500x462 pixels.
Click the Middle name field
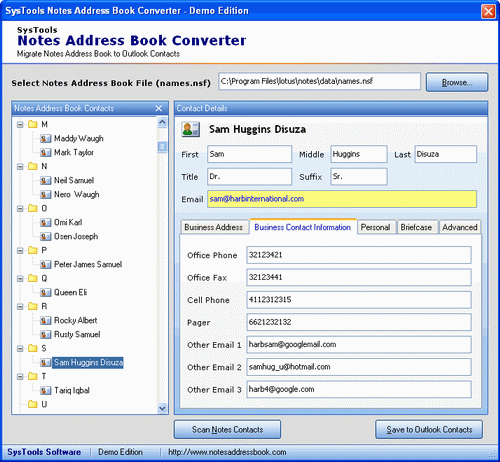359,154
